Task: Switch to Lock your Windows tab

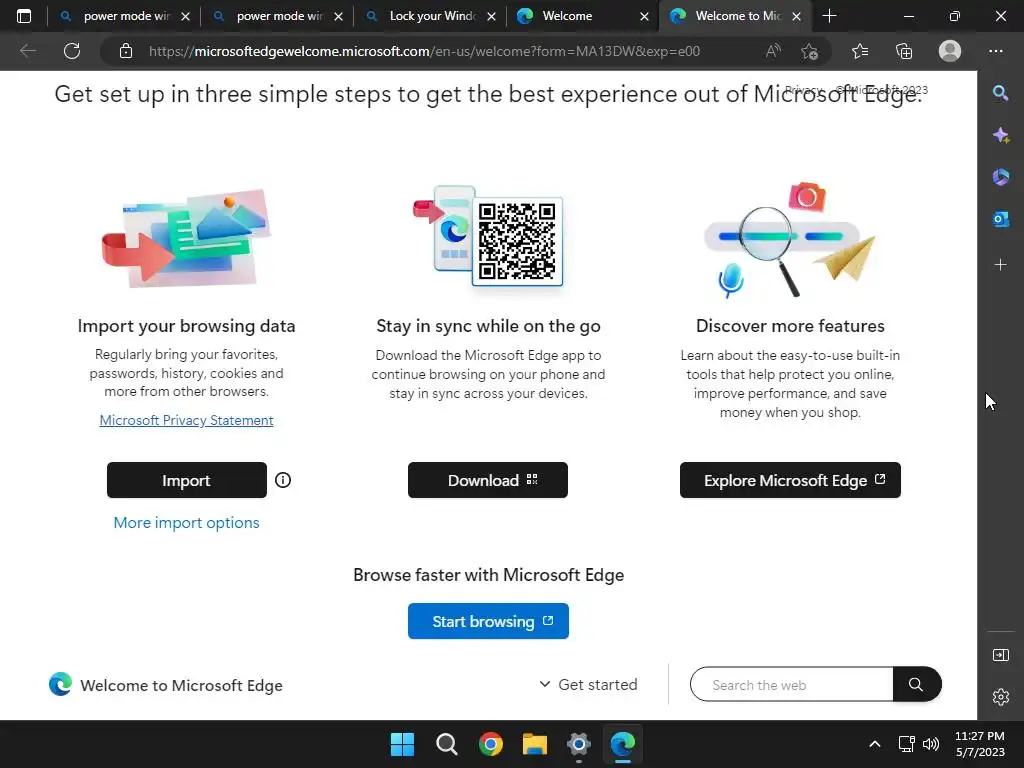Action: [430, 16]
